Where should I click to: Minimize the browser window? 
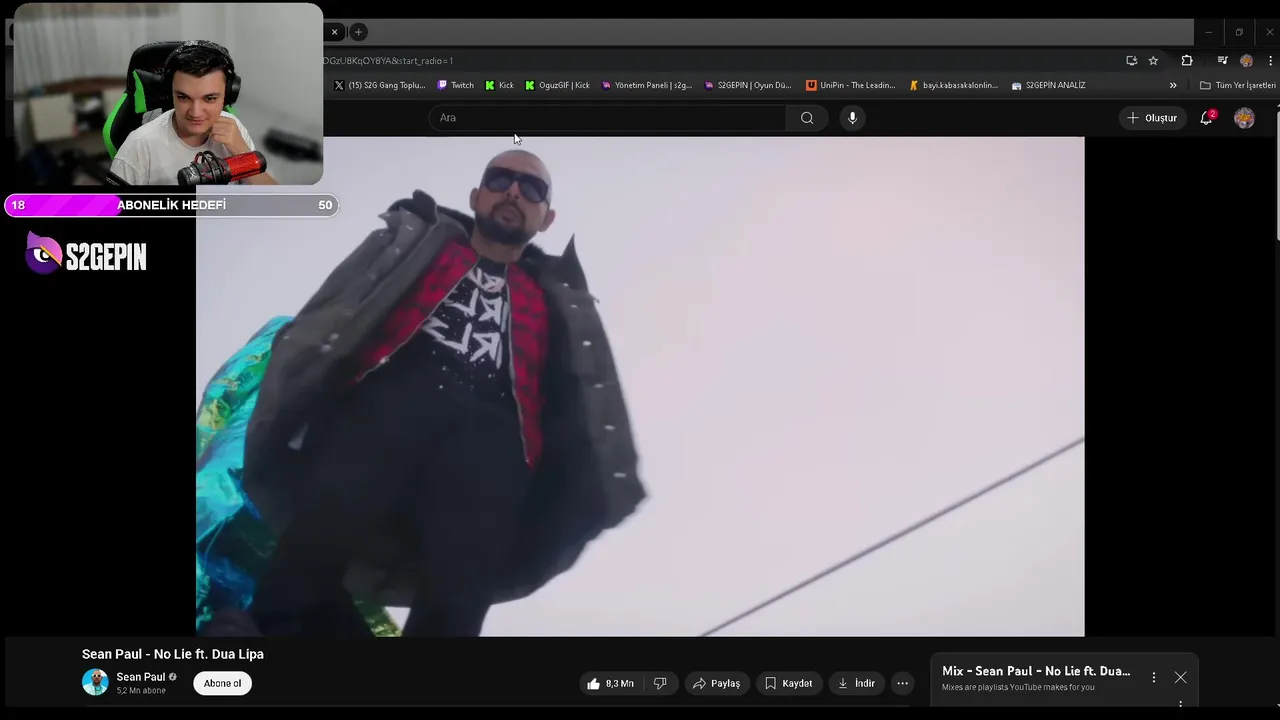coord(1208,32)
